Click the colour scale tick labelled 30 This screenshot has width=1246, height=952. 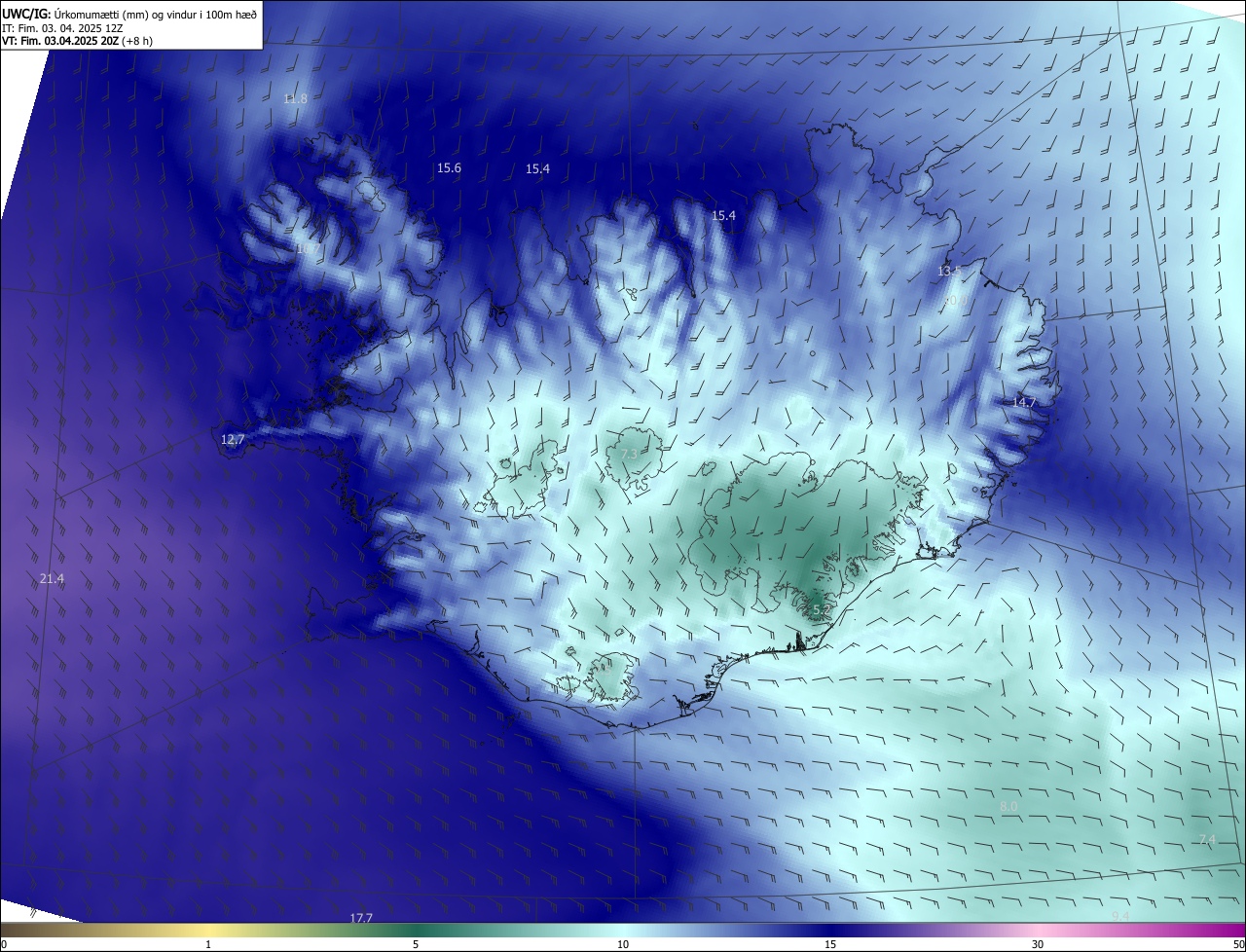1038,944
